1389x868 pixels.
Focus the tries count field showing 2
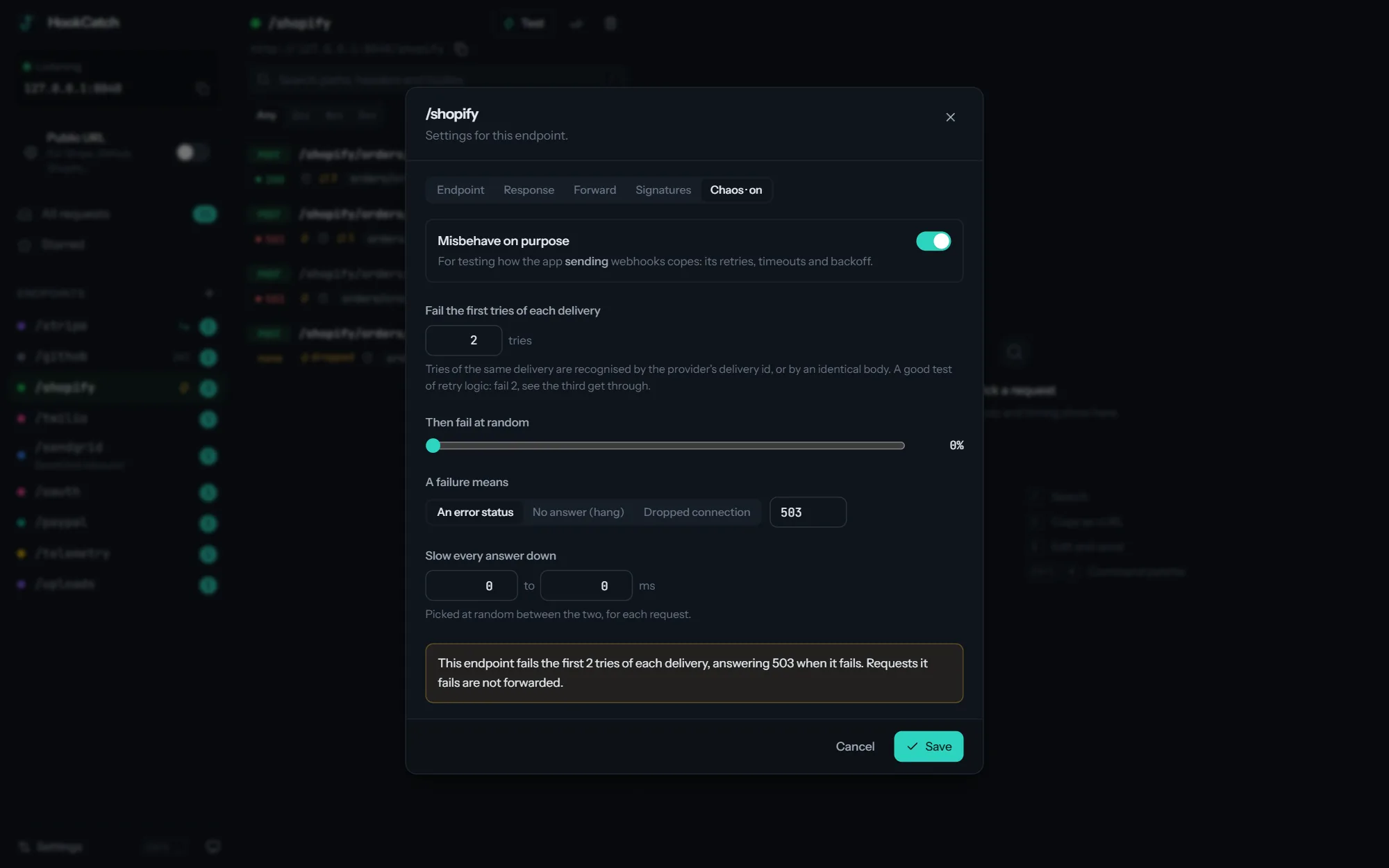(463, 340)
